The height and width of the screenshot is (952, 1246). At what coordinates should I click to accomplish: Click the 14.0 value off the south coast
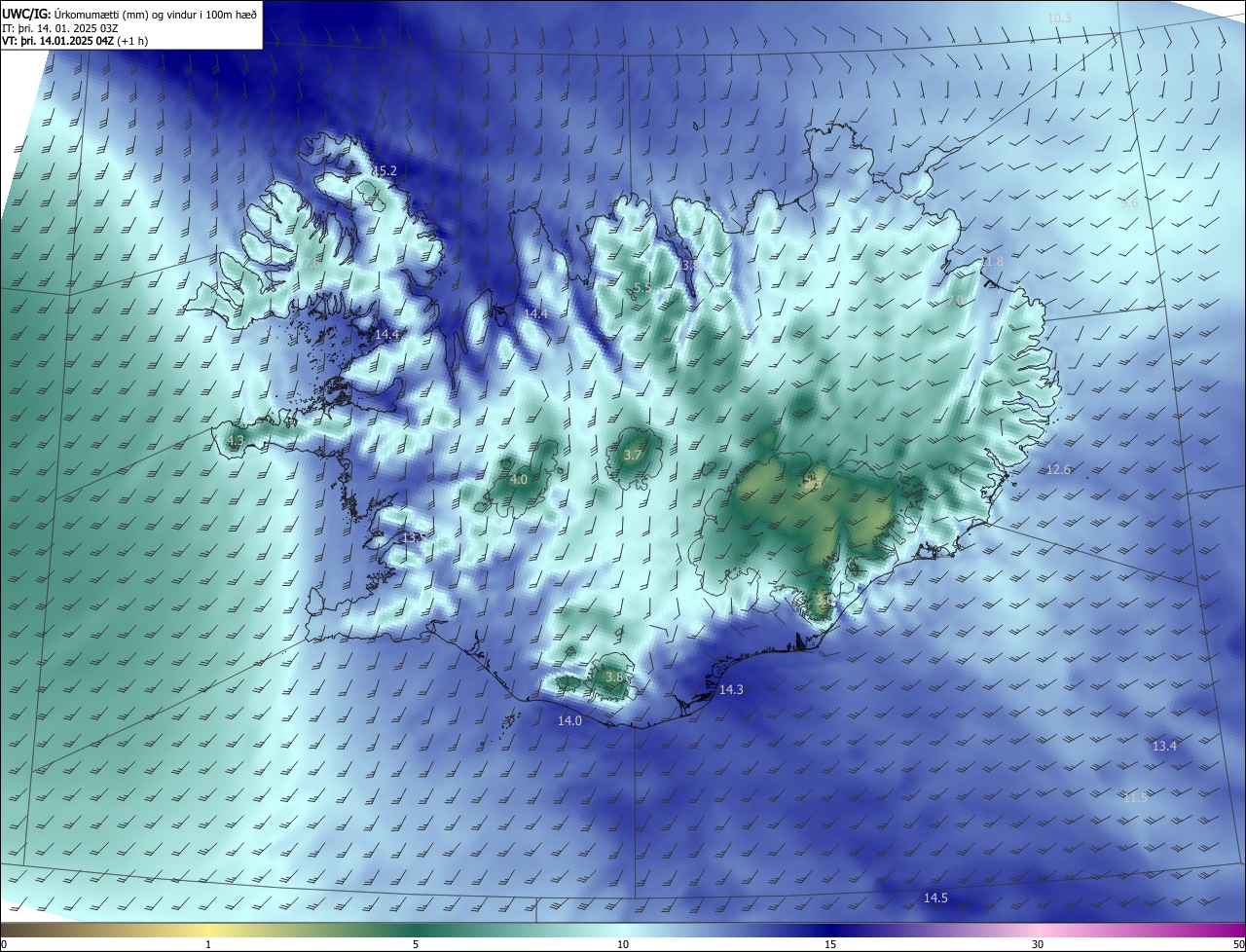tap(569, 720)
